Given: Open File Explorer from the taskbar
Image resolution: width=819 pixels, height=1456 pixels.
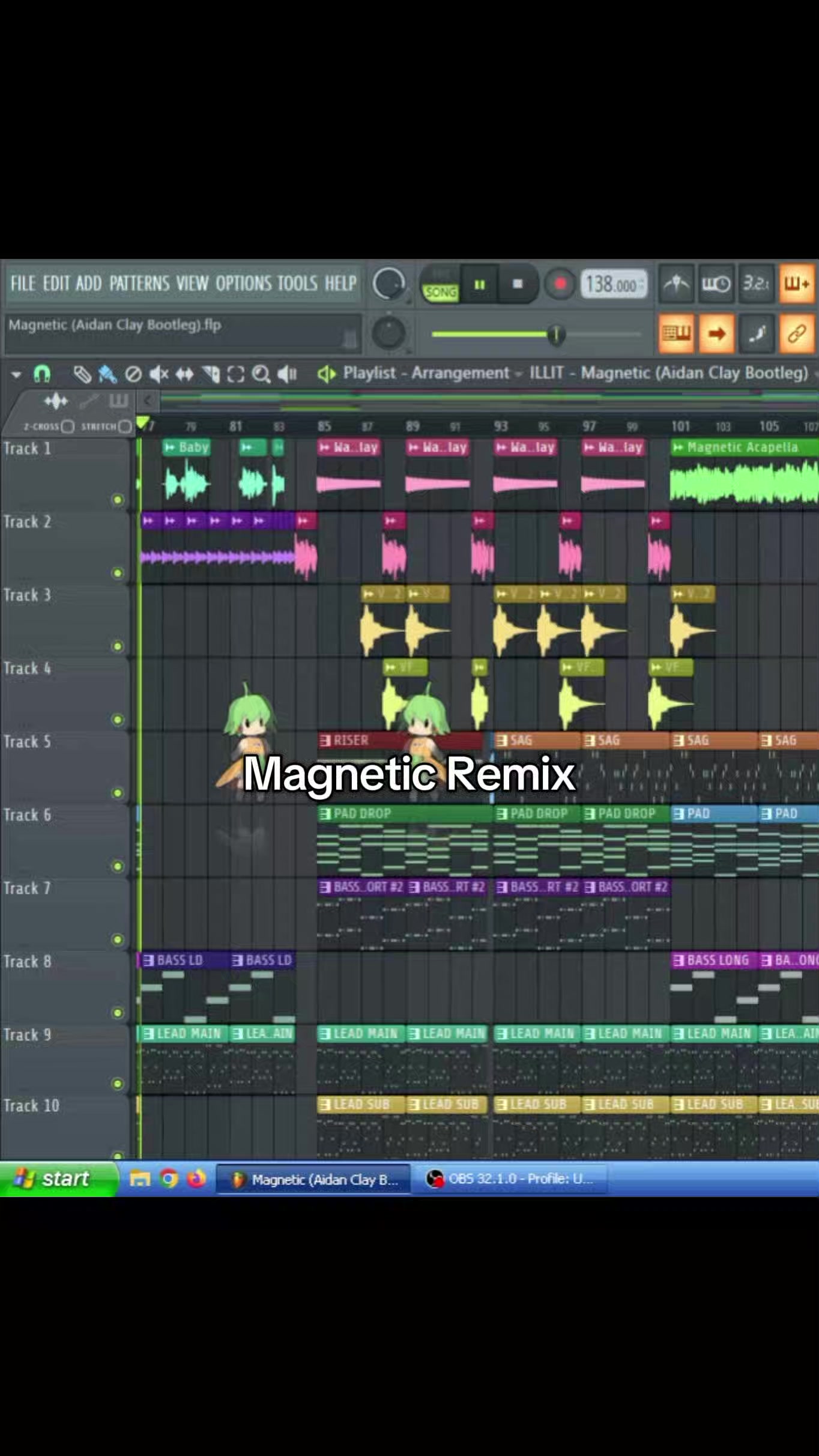Looking at the screenshot, I should [140, 1178].
